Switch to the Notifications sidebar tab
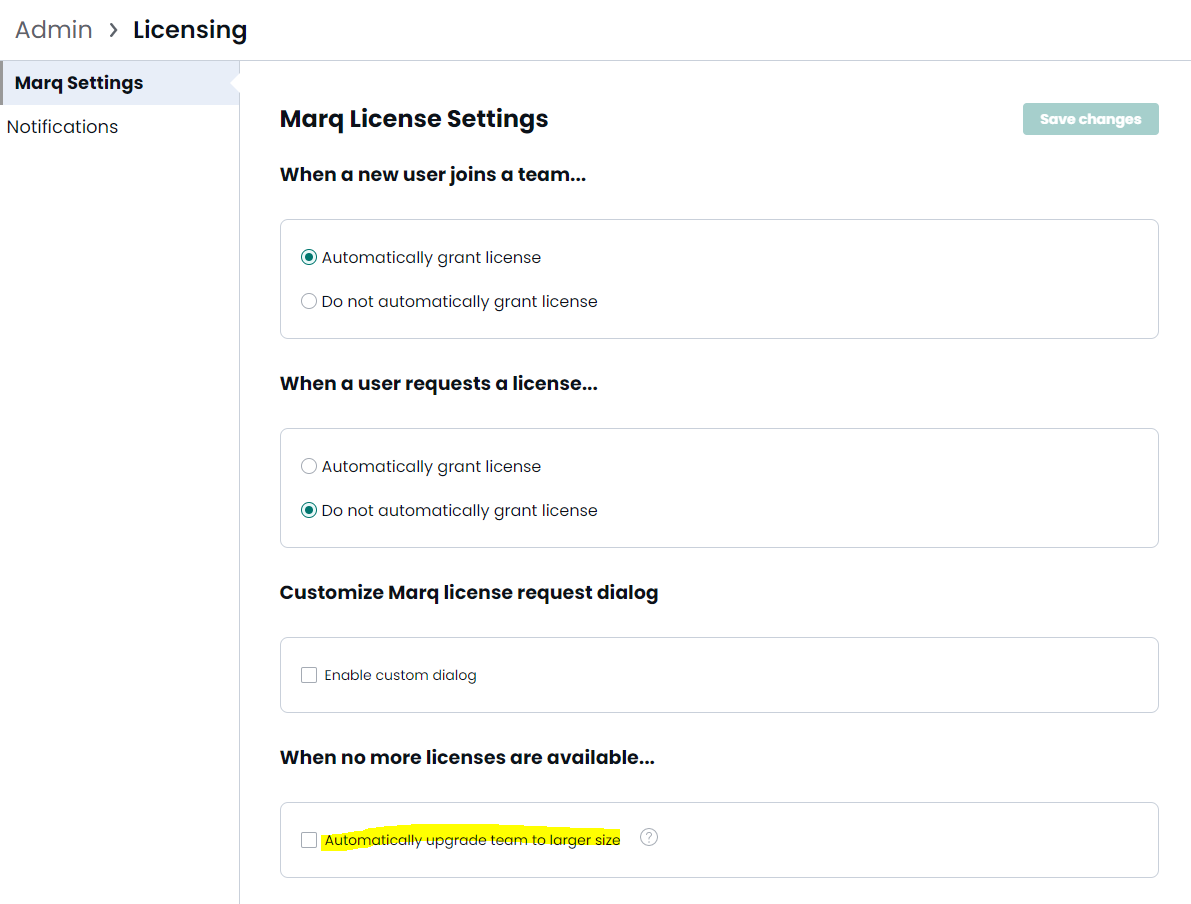 click(x=62, y=127)
